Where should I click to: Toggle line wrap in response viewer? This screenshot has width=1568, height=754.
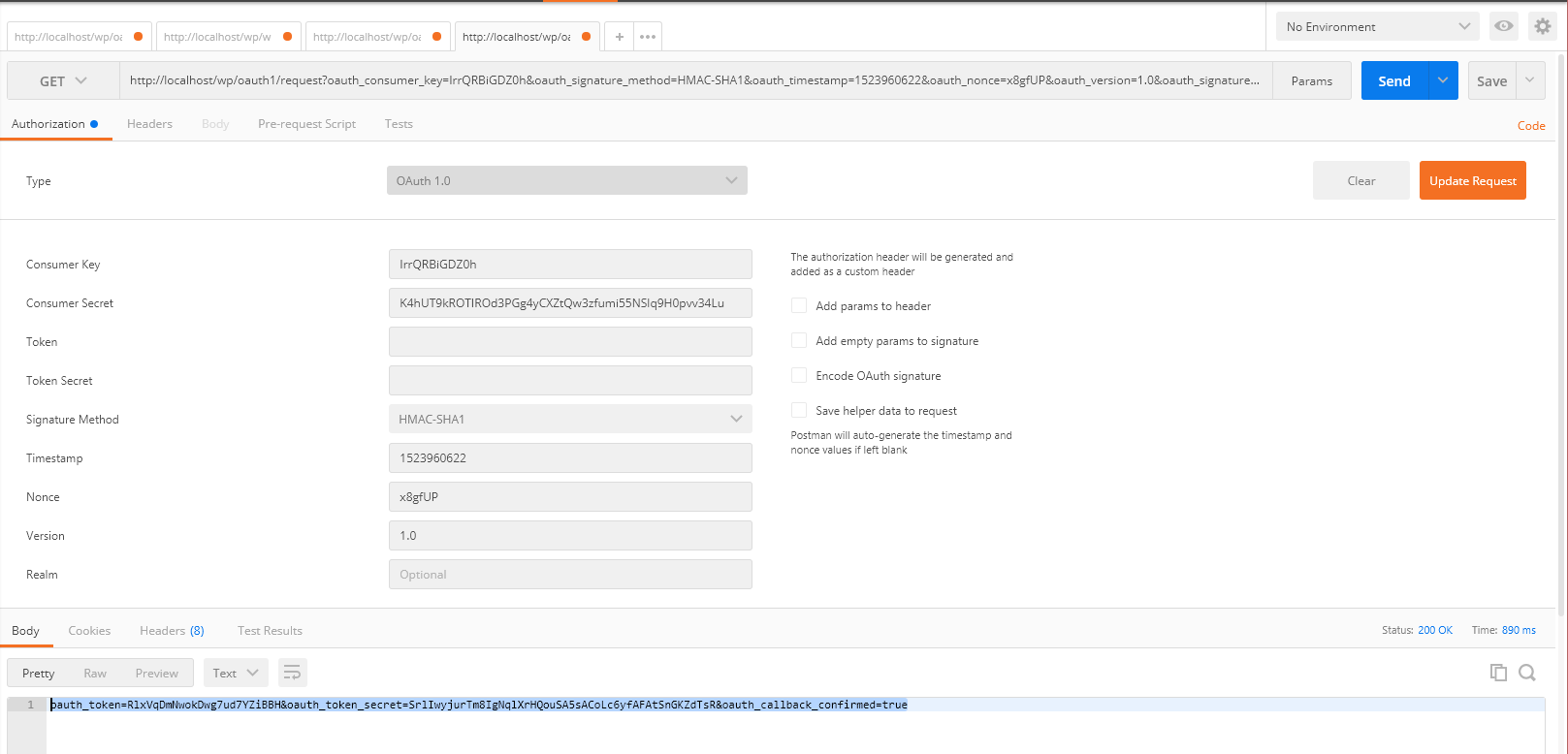[292, 673]
